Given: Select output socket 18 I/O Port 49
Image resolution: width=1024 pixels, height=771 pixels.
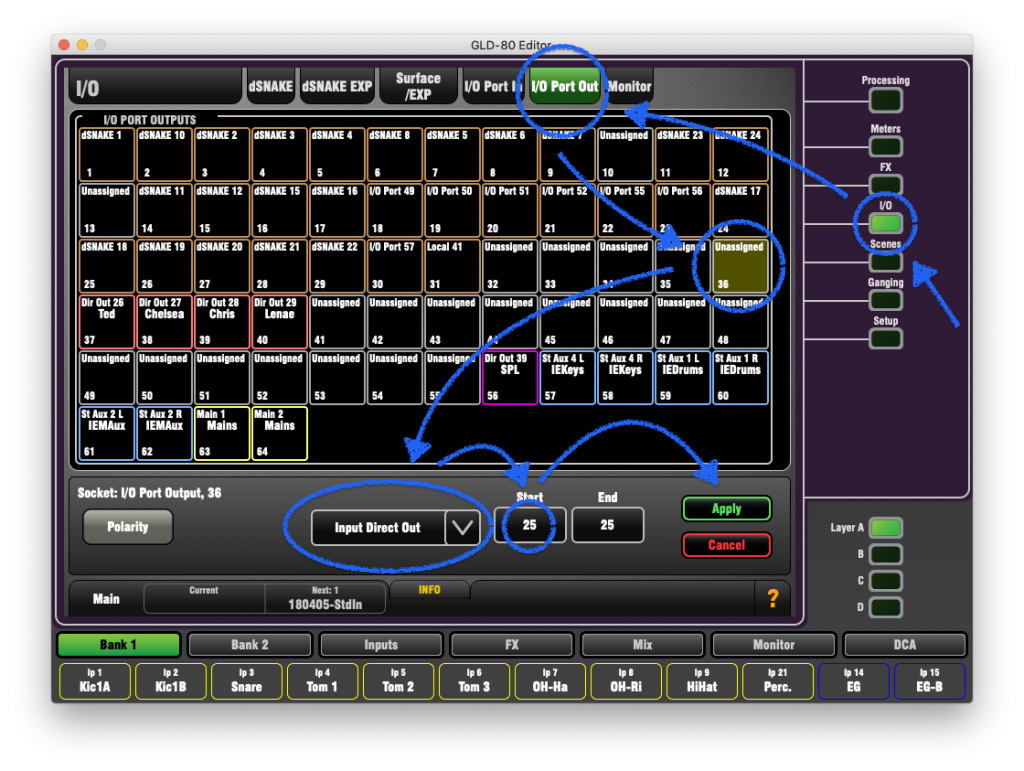Looking at the screenshot, I should pos(394,210).
